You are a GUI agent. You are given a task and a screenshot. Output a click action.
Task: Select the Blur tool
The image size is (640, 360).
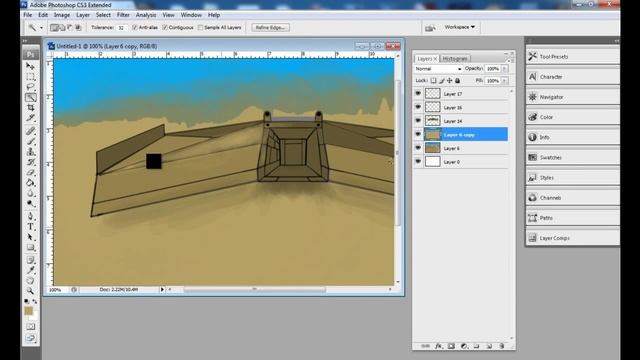coord(30,193)
